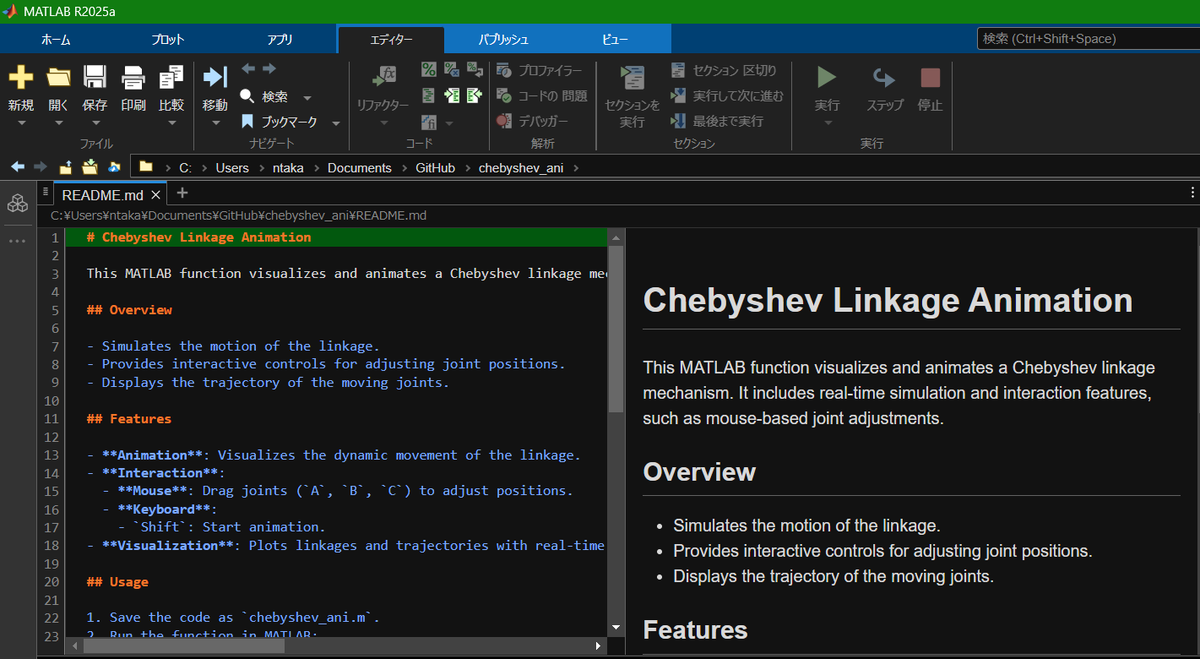
Task: Click the comment (%) code icon
Action: pyautogui.click(x=429, y=69)
